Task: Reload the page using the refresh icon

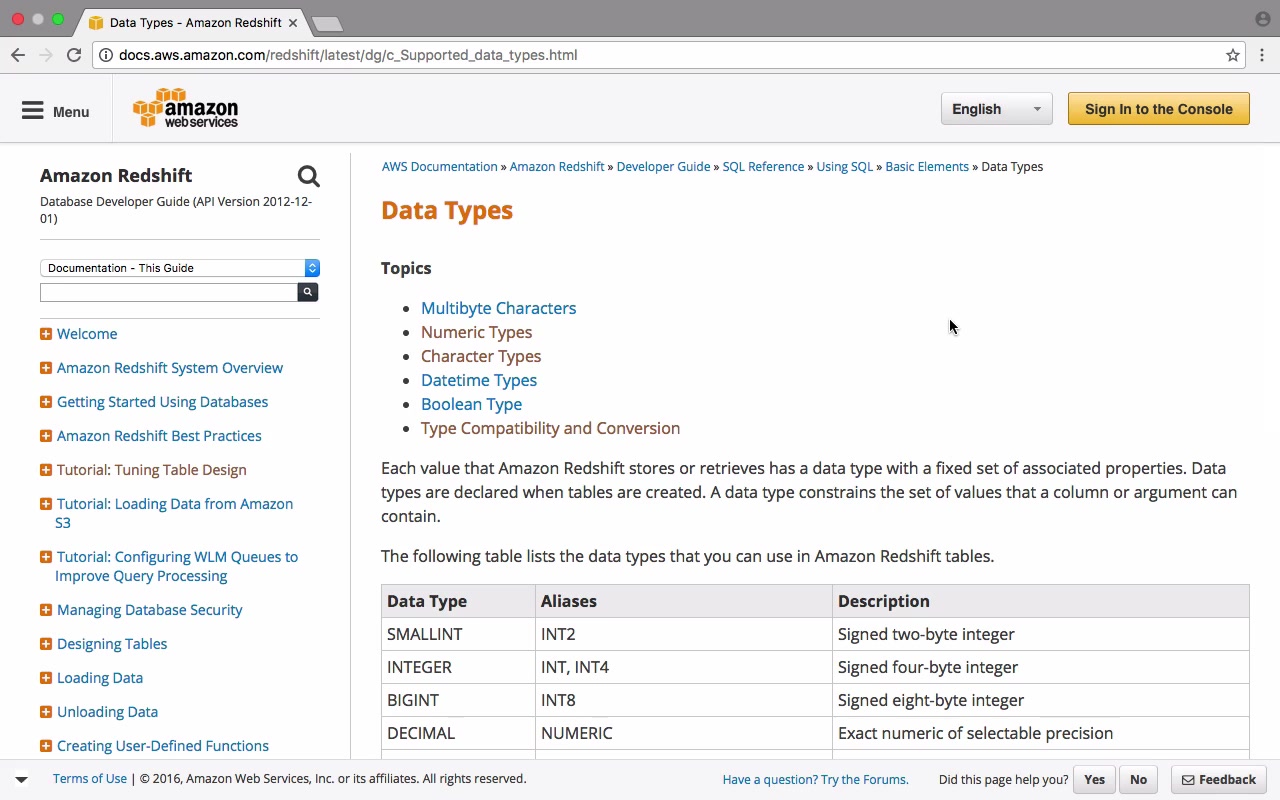Action: (x=74, y=55)
